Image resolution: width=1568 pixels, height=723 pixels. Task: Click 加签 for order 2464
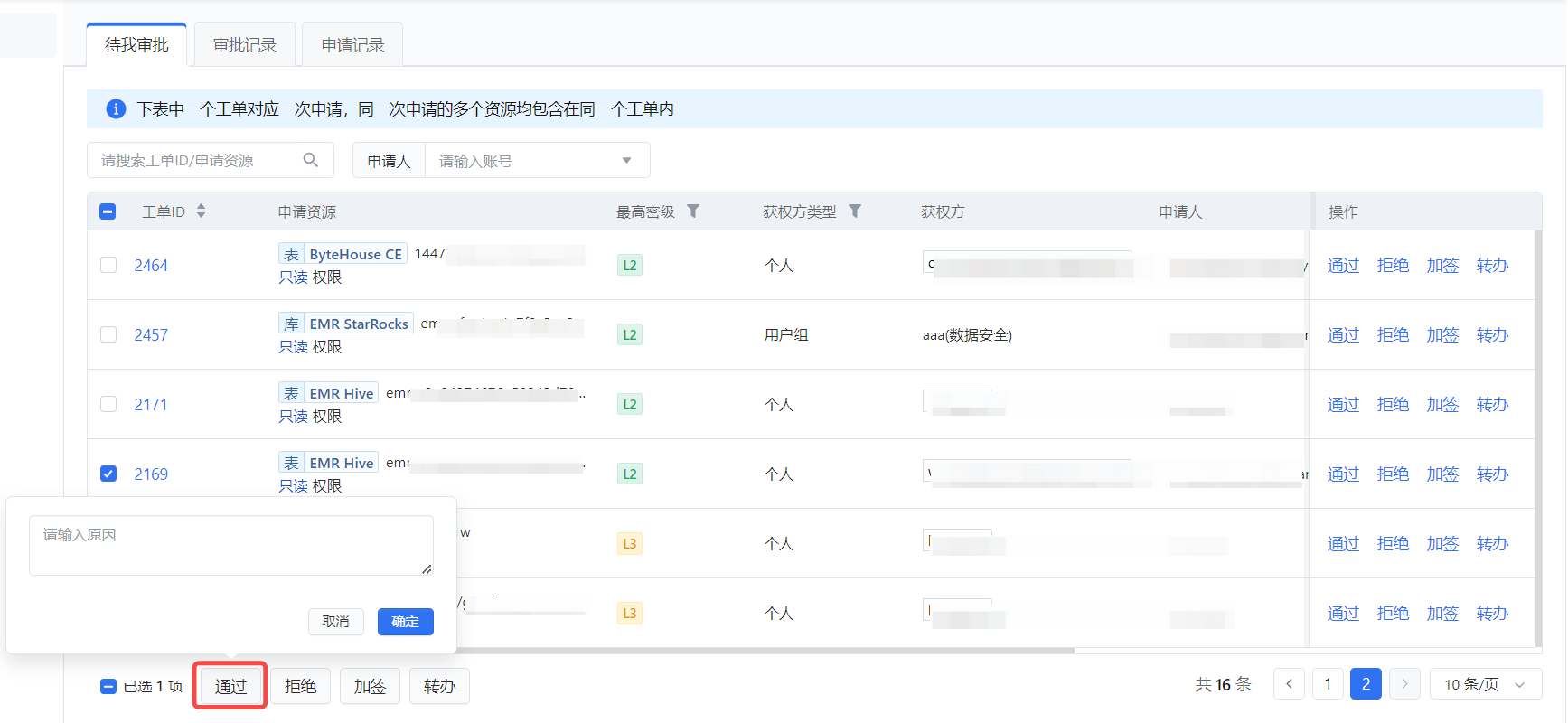(1442, 265)
